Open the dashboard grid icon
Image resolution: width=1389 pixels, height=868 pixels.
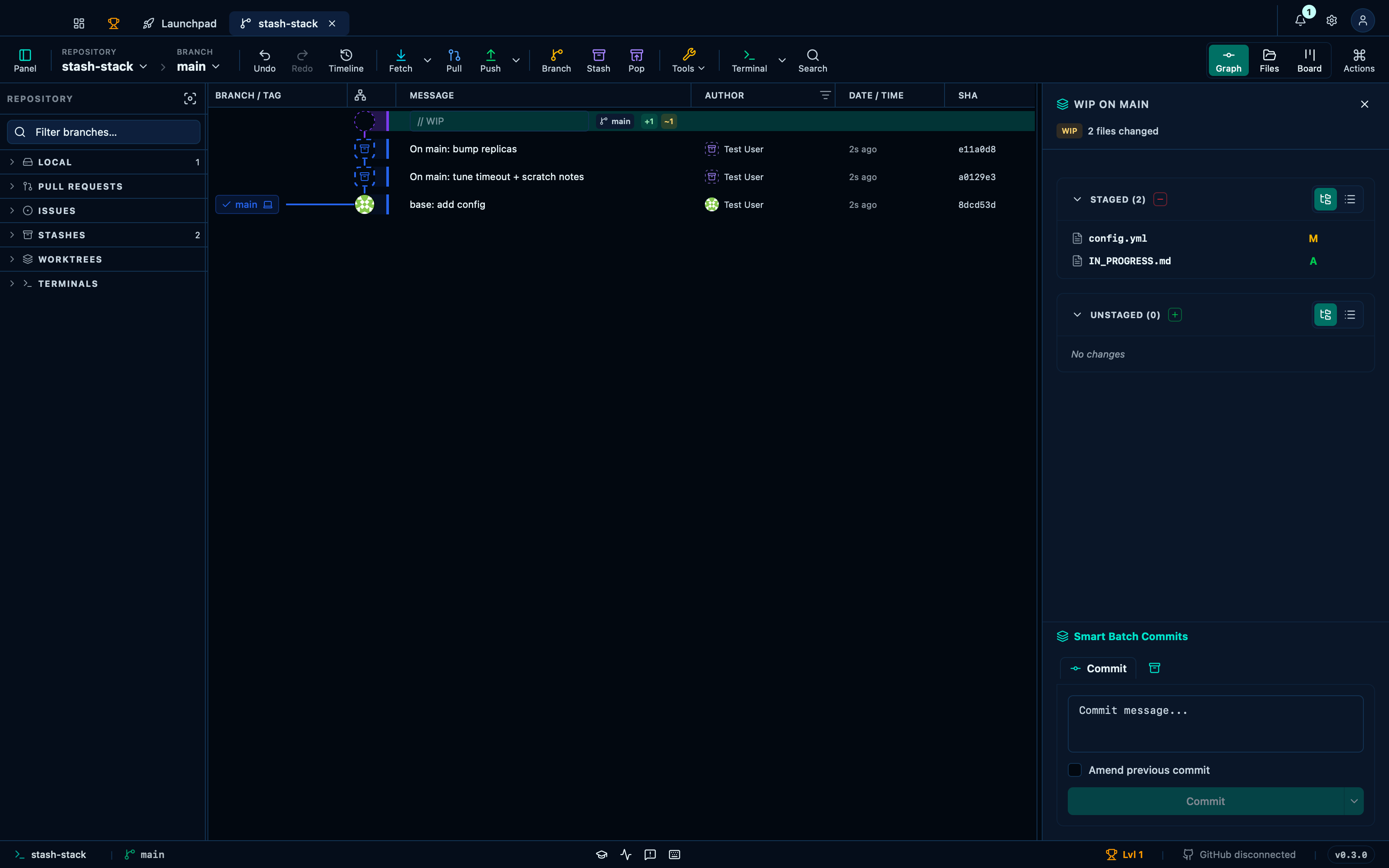[x=79, y=23]
